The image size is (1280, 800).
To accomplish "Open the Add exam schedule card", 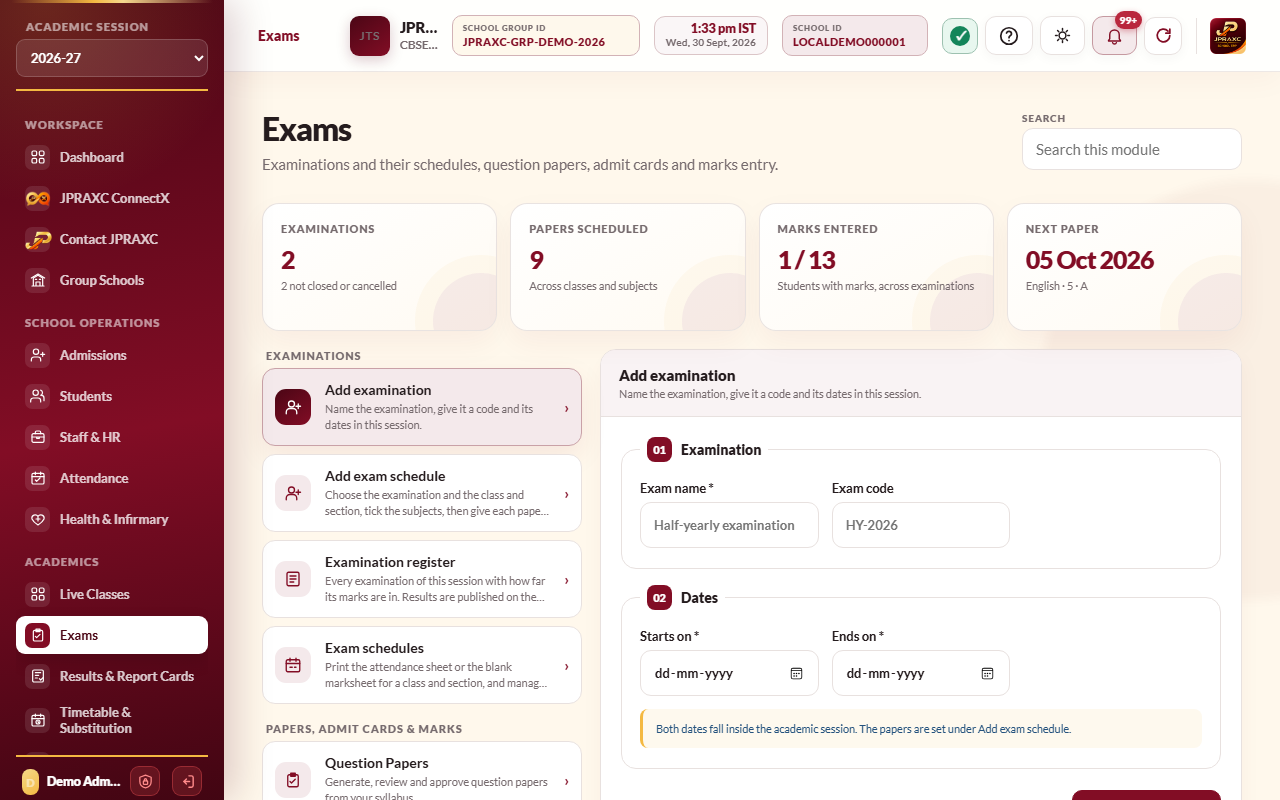I will coord(422,493).
